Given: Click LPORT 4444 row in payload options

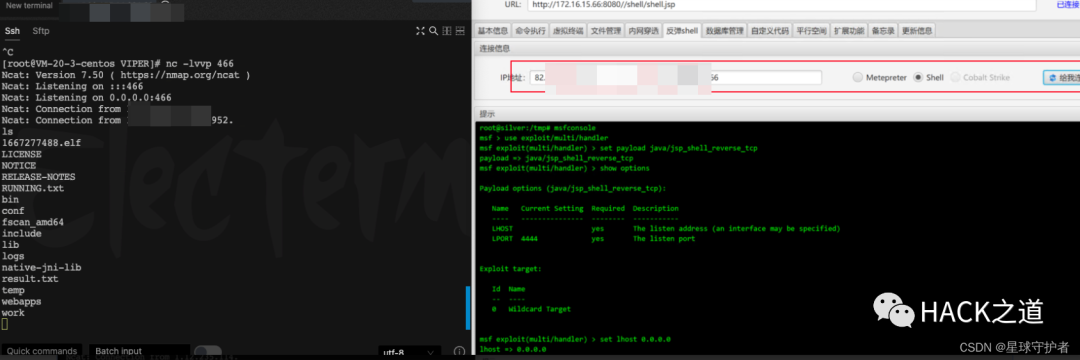Looking at the screenshot, I should click(x=593, y=239).
